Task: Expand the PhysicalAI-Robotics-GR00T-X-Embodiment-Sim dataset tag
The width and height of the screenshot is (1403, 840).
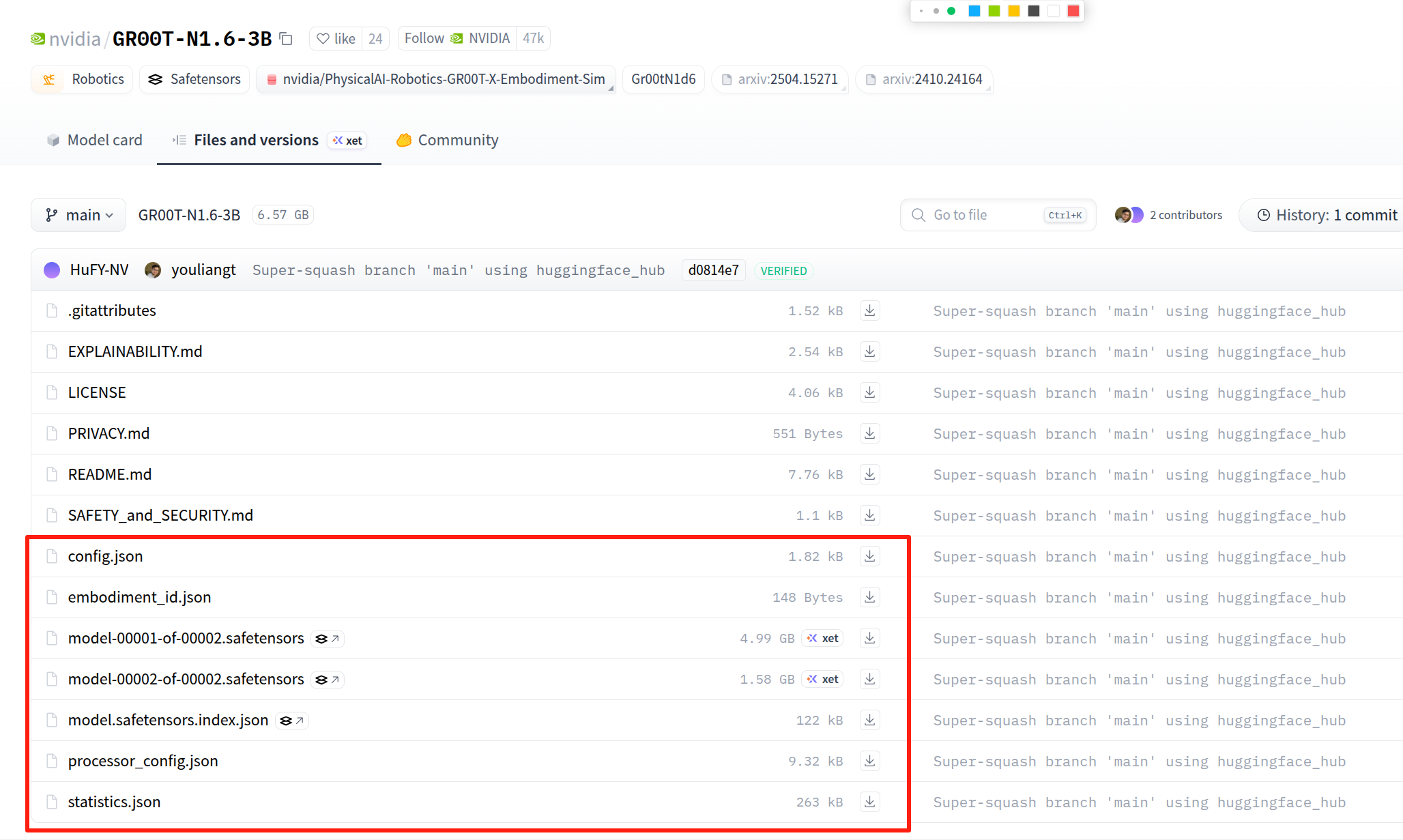Action: tap(611, 88)
